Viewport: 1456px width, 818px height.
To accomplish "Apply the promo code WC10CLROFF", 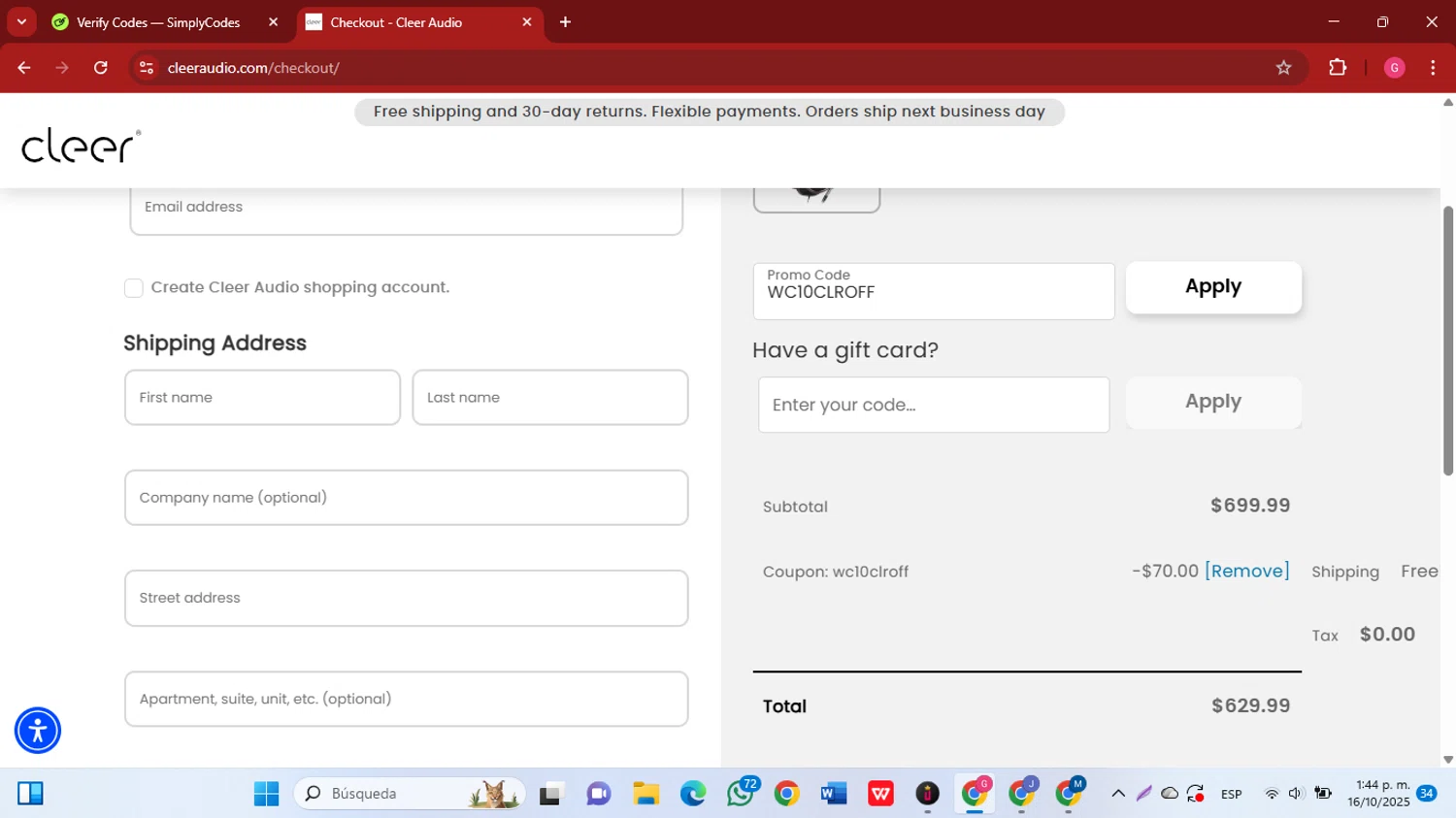I will [x=1213, y=287].
